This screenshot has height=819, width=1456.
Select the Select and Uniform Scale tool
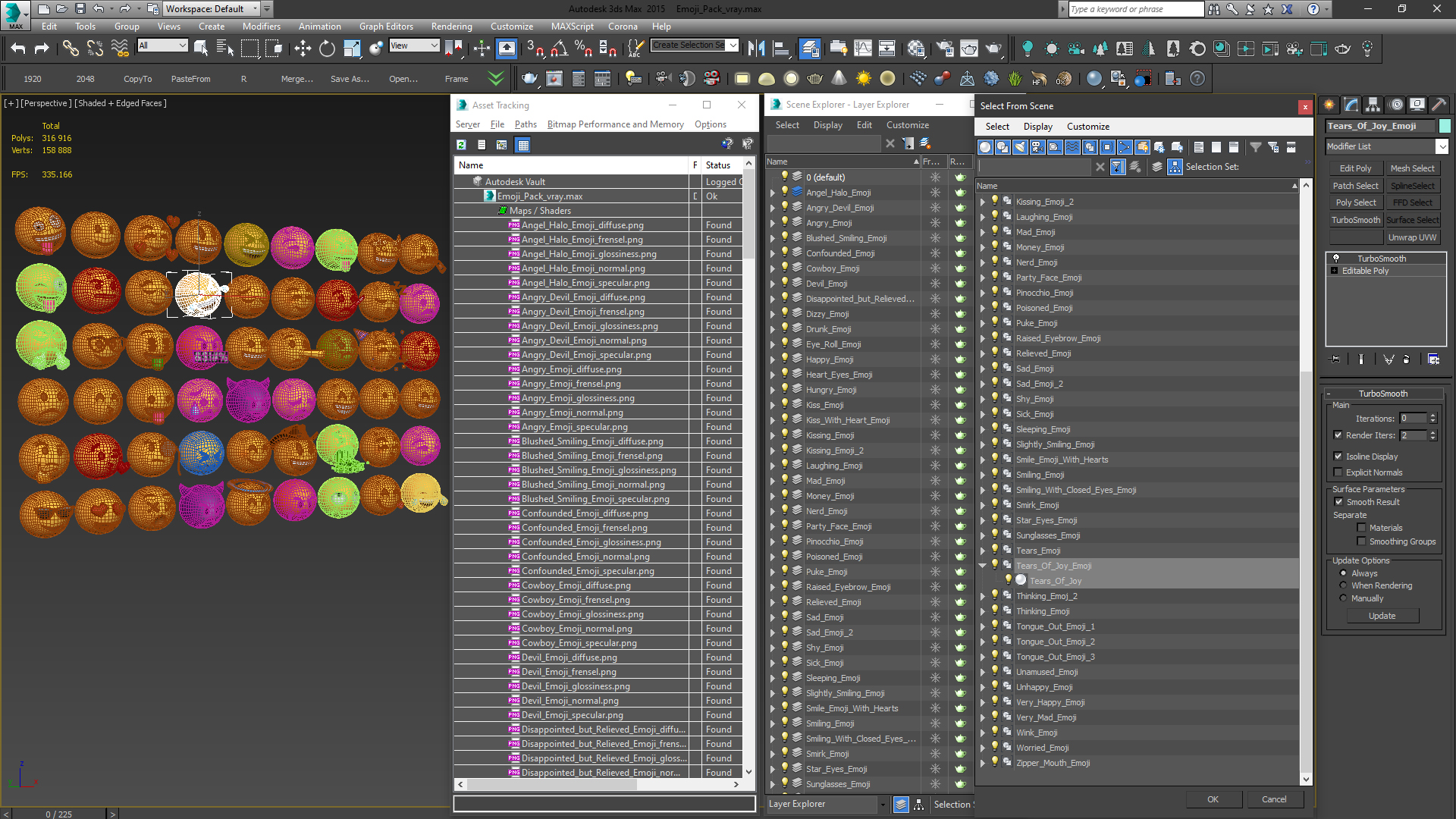(x=352, y=49)
